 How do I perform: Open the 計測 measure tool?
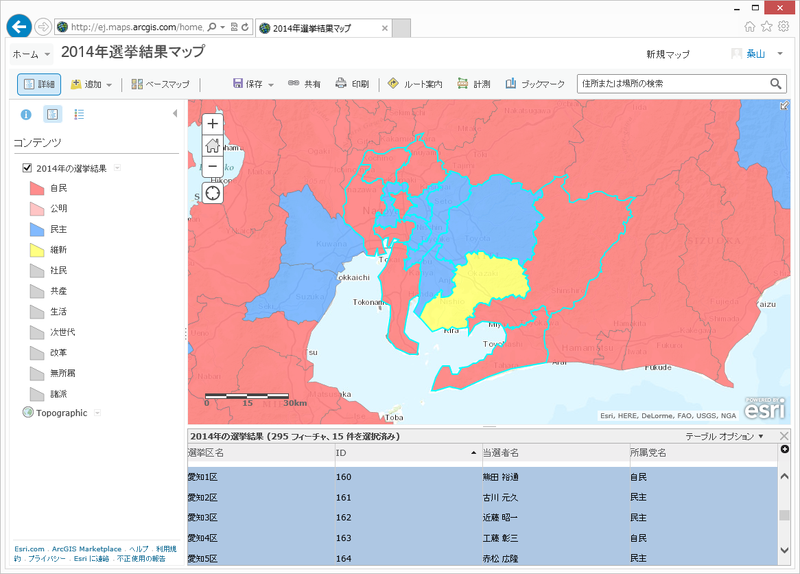473,84
